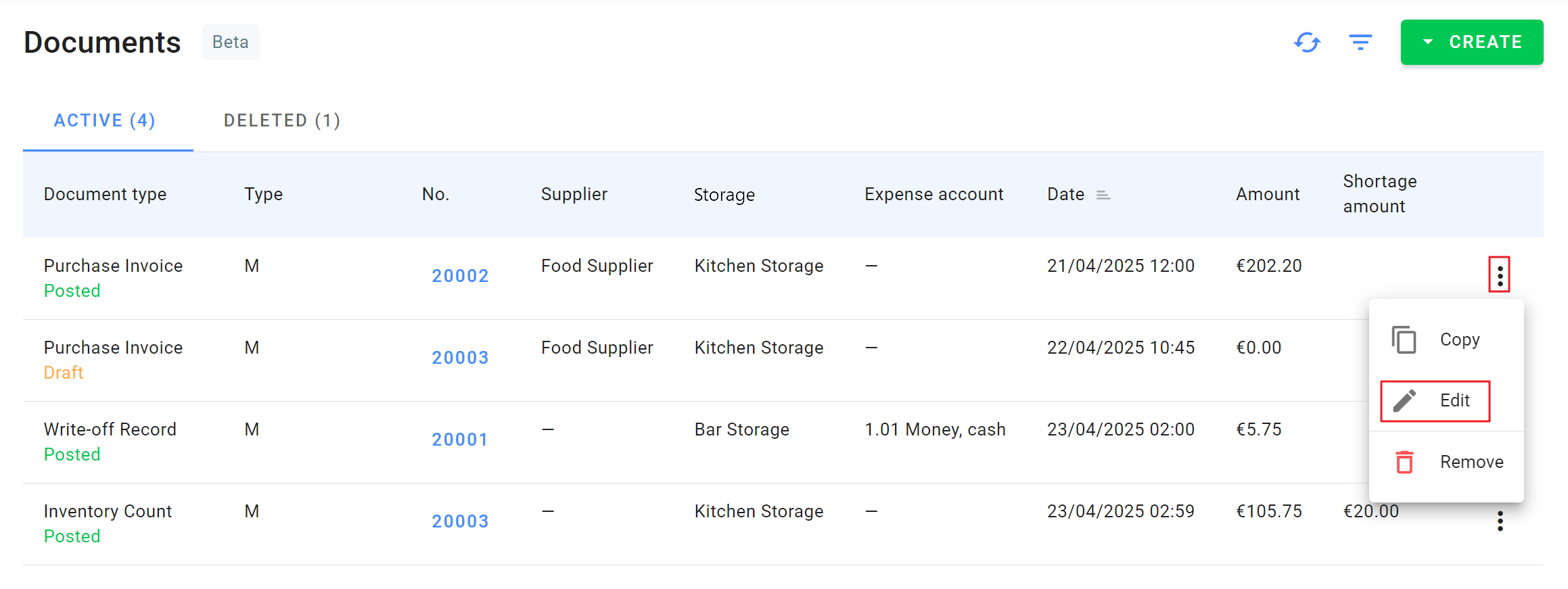Choose Copy from the context menu
Image resolution: width=1568 pixels, height=589 pixels.
pos(1460,339)
